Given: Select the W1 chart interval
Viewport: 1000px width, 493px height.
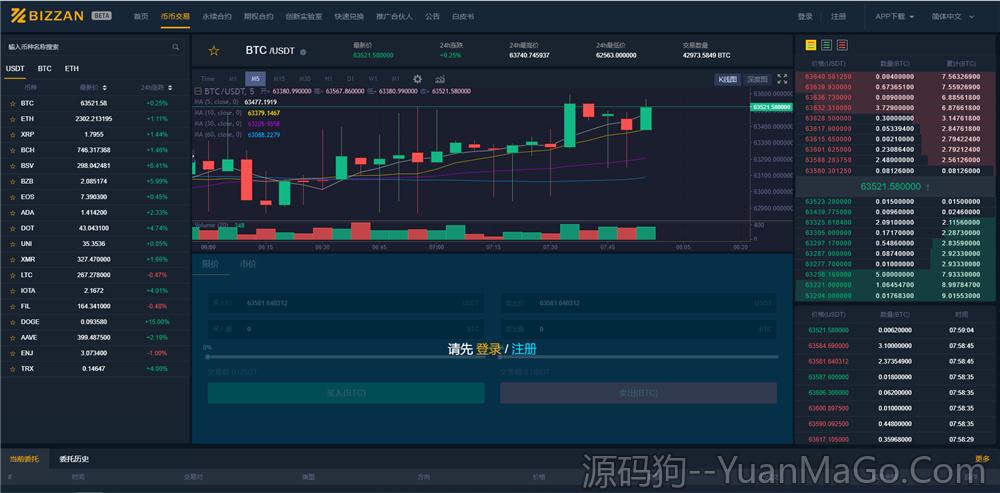Looking at the screenshot, I should [373, 79].
